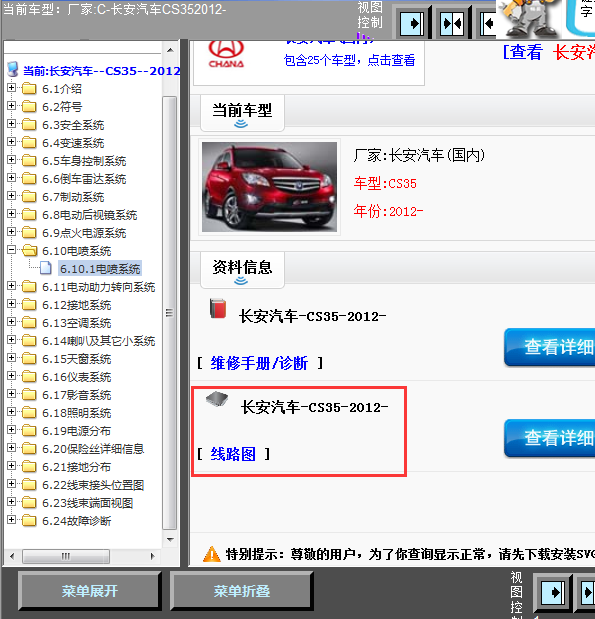
Task: Select 6.15天窗系统 folder
Action: click(x=77, y=359)
